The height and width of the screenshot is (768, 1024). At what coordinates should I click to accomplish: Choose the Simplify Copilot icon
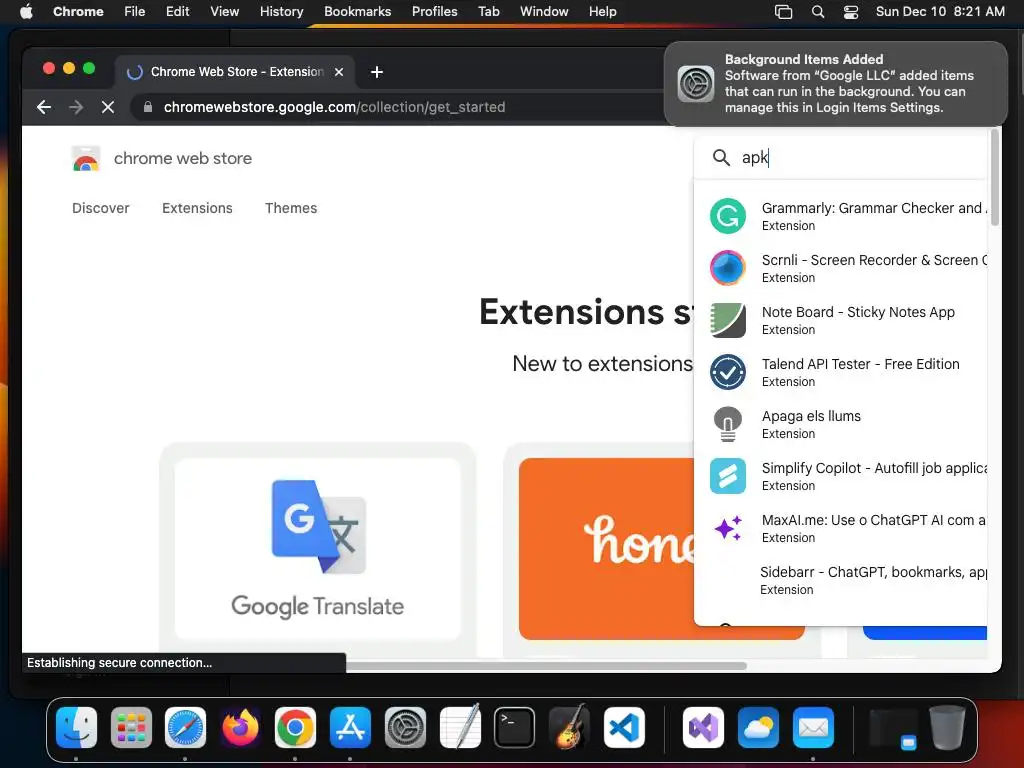tap(728, 476)
